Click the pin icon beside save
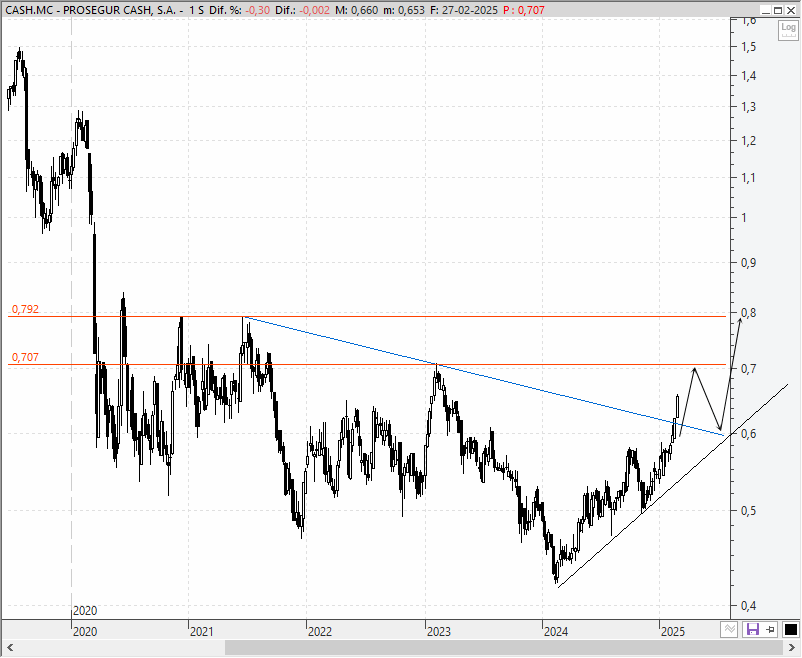 point(770,630)
